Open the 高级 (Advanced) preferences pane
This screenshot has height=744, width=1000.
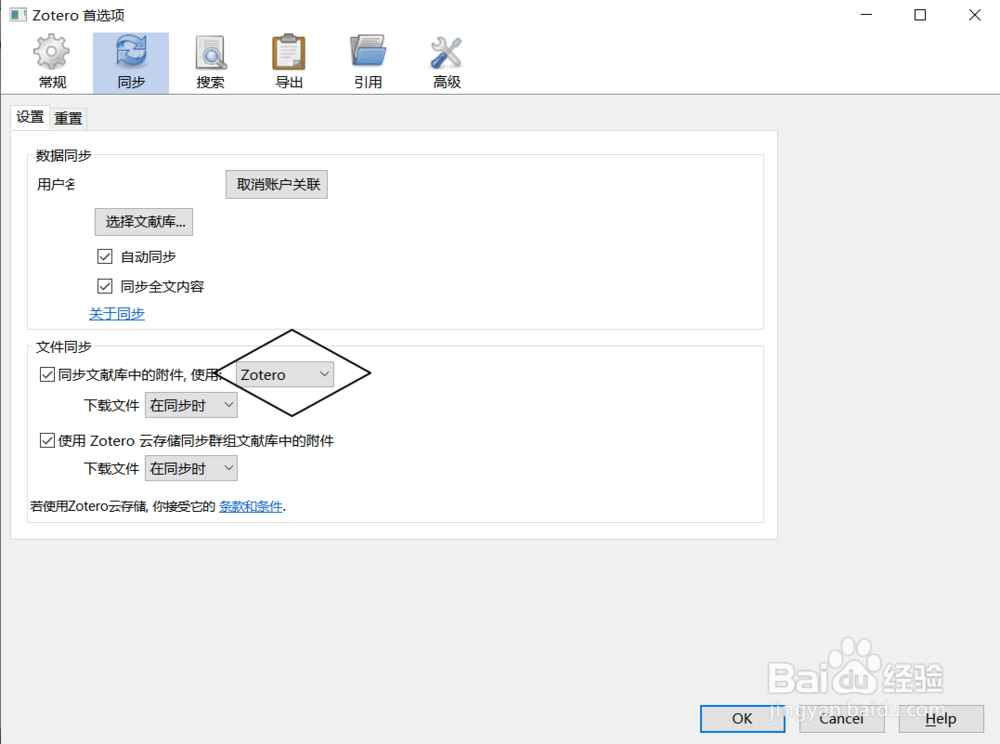click(446, 62)
